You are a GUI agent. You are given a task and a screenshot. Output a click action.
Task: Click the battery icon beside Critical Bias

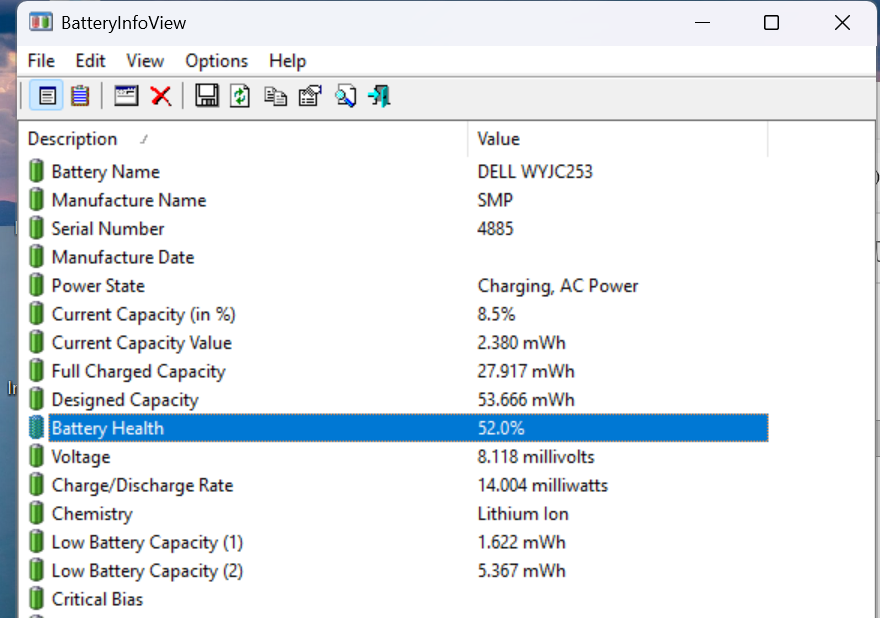[36, 598]
